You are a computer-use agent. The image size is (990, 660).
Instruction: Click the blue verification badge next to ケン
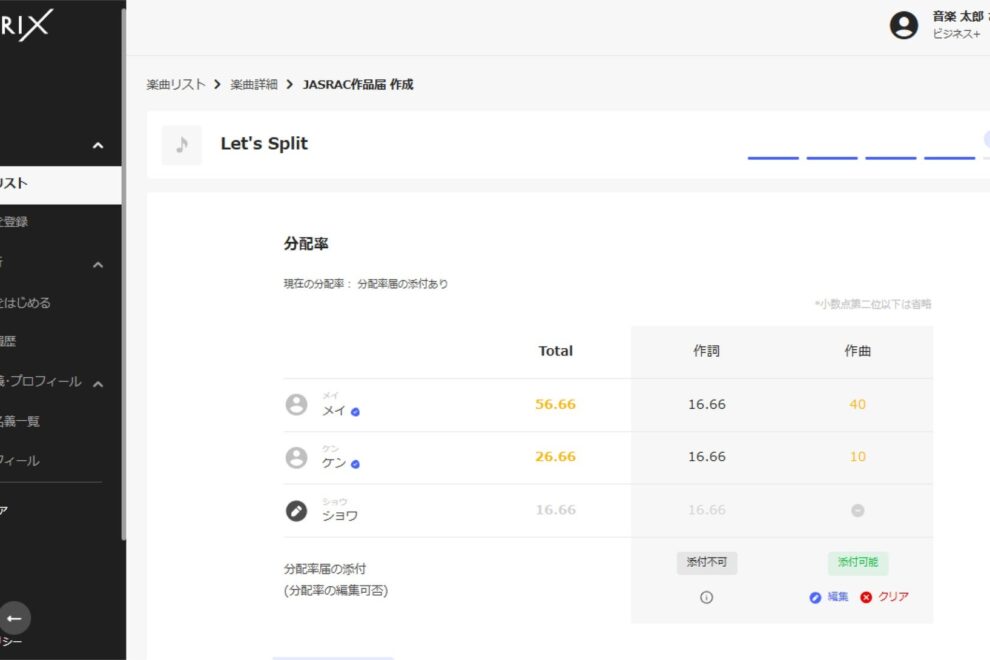click(x=356, y=464)
